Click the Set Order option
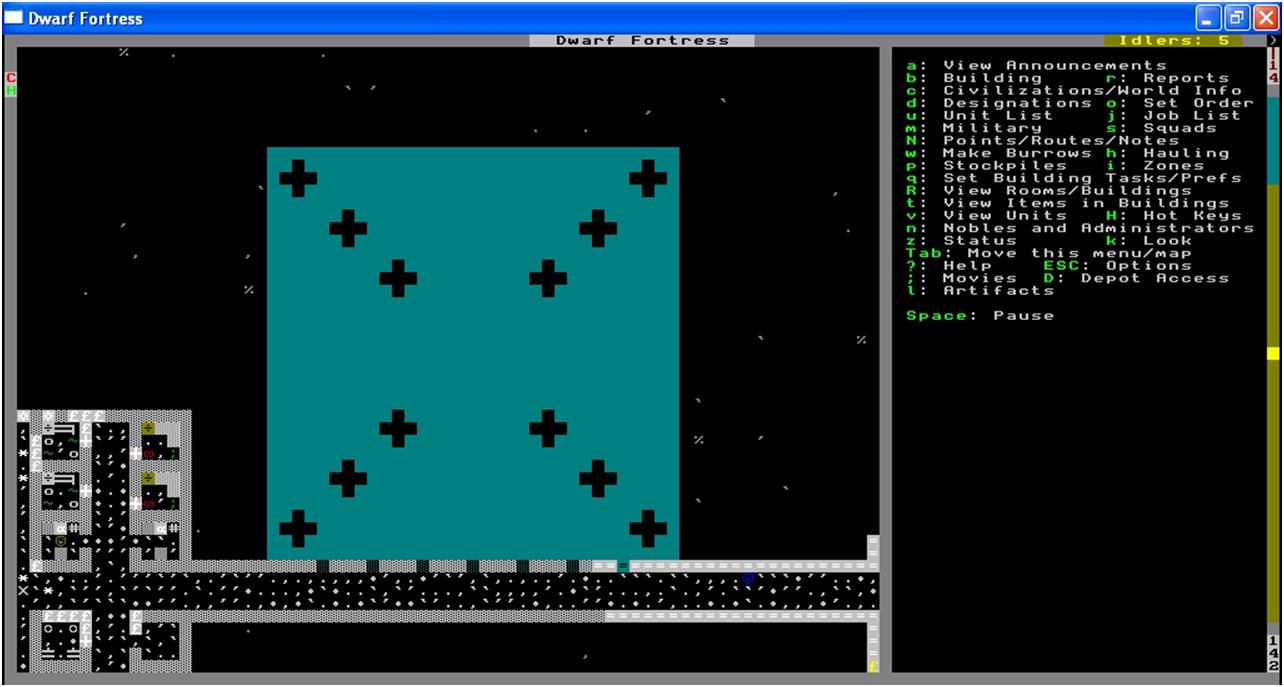1284x687 pixels. point(1179,103)
